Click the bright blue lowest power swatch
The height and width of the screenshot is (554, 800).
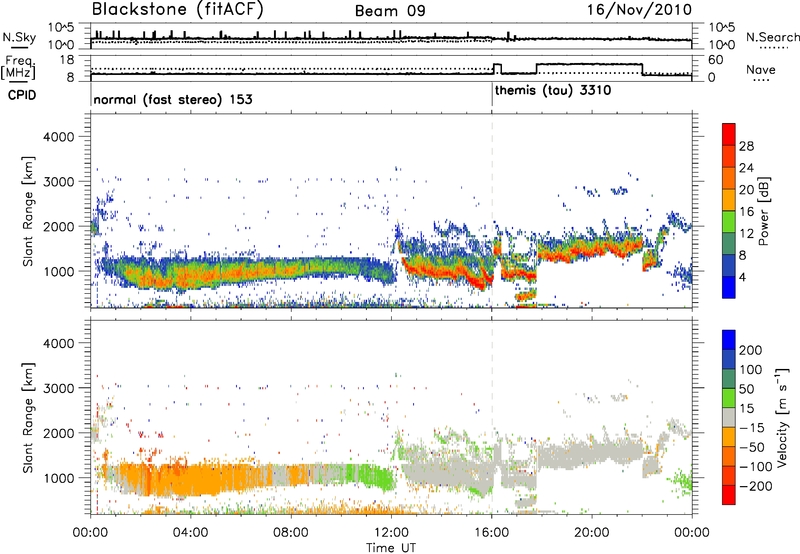pyautogui.click(x=729, y=288)
